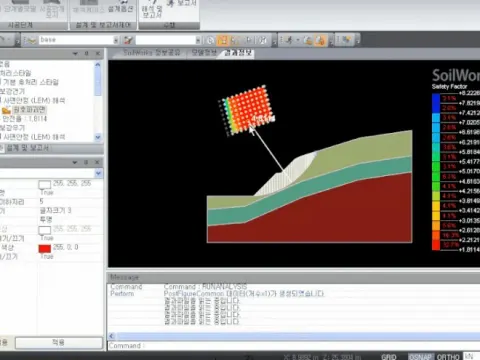The width and height of the screenshot is (480, 360).
Task: Click the pencil edit icon after the base combo box
Action: [128, 40]
